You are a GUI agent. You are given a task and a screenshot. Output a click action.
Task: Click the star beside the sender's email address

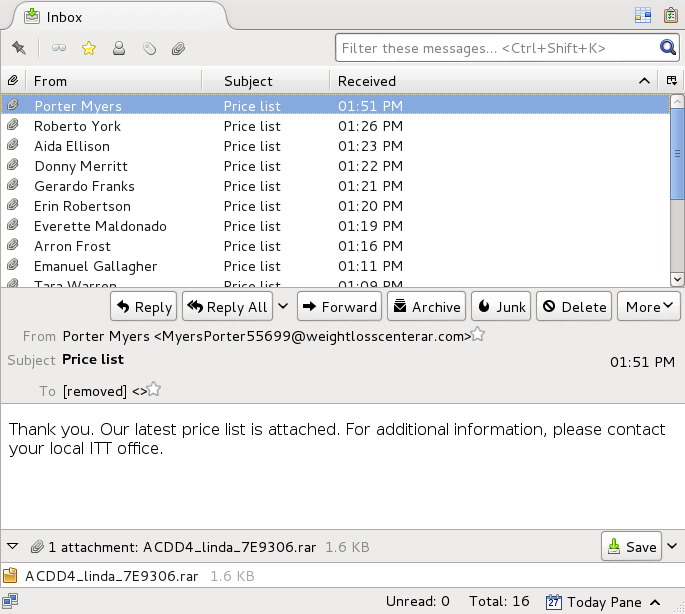(x=478, y=336)
